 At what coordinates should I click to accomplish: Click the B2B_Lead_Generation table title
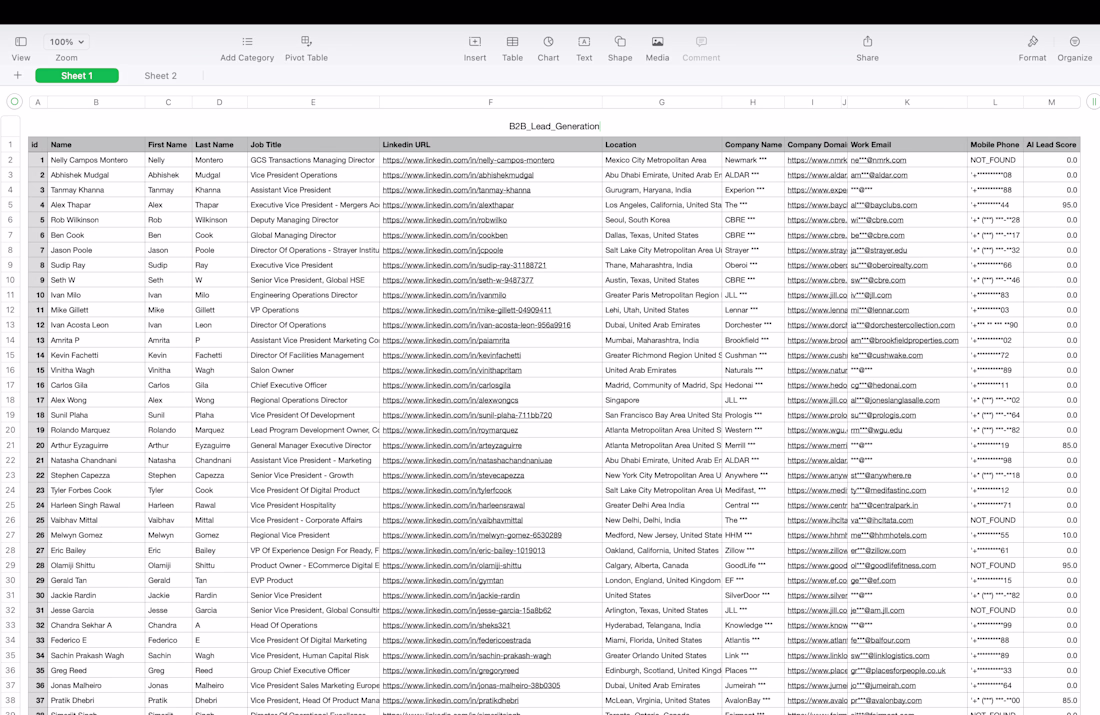tap(554, 126)
